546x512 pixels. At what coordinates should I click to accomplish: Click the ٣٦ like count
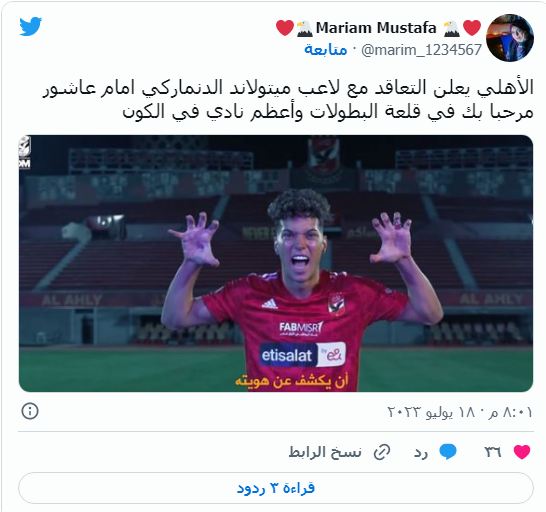click(x=493, y=452)
